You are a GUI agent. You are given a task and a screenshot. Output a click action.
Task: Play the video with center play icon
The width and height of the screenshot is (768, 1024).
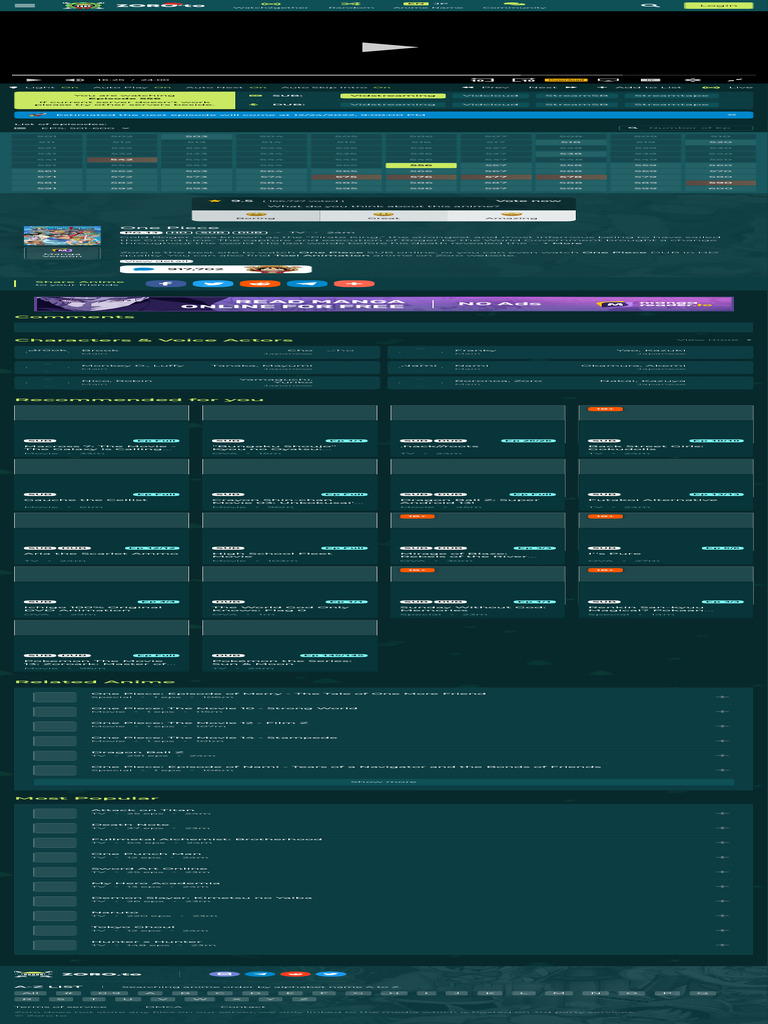coord(389,47)
